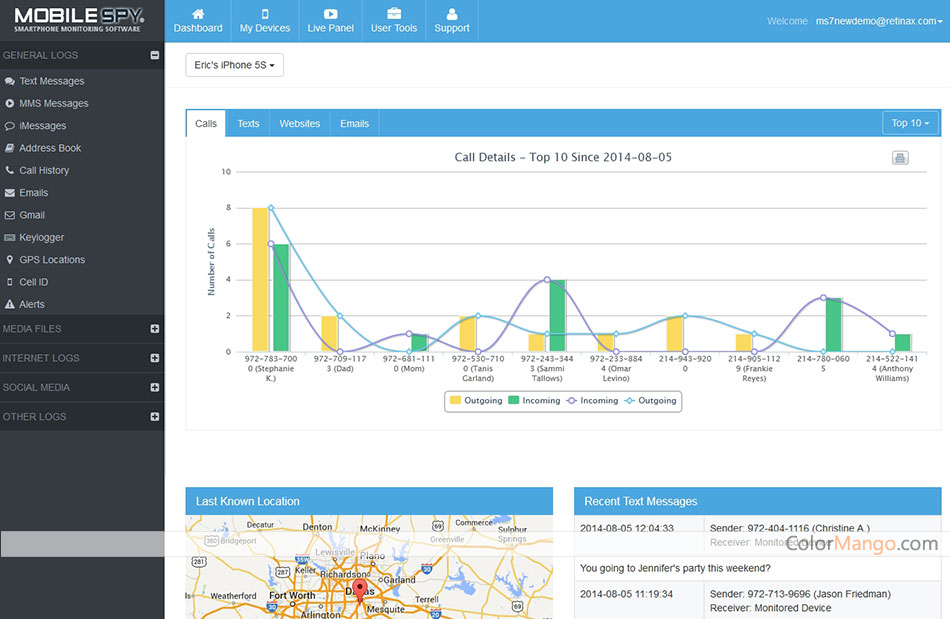Image resolution: width=950 pixels, height=619 pixels.
Task: Open the Gmail log link
Action: pyautogui.click(x=32, y=215)
